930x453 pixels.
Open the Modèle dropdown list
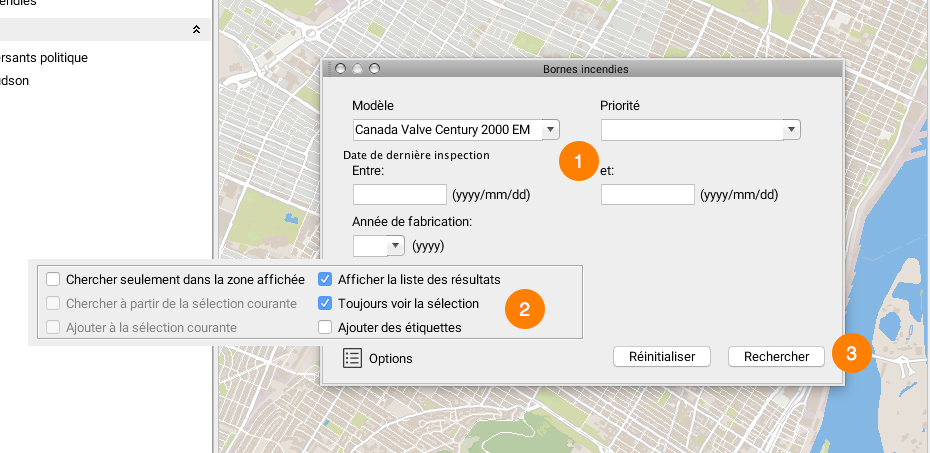(x=551, y=129)
